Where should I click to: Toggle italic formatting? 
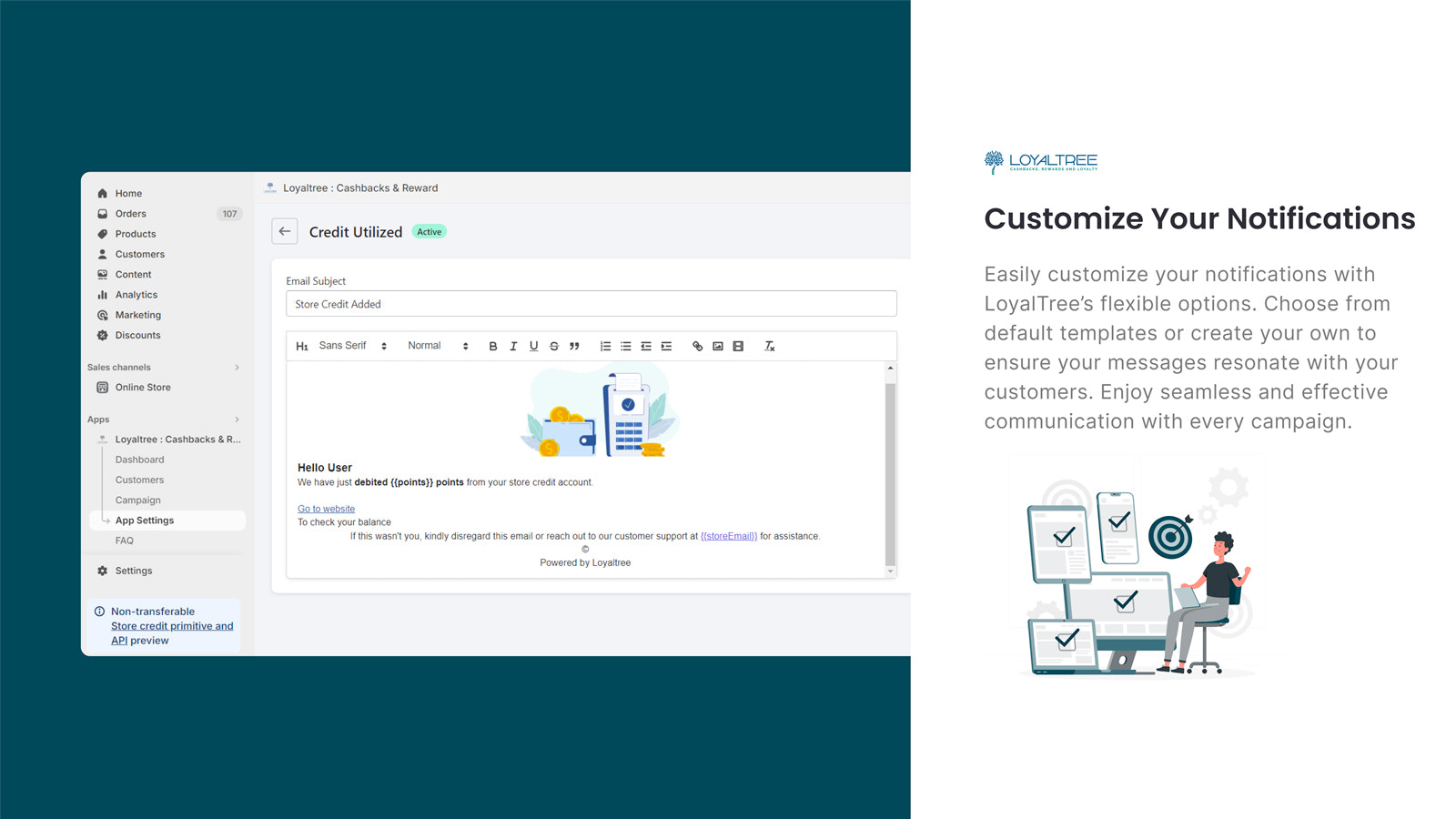tap(513, 346)
